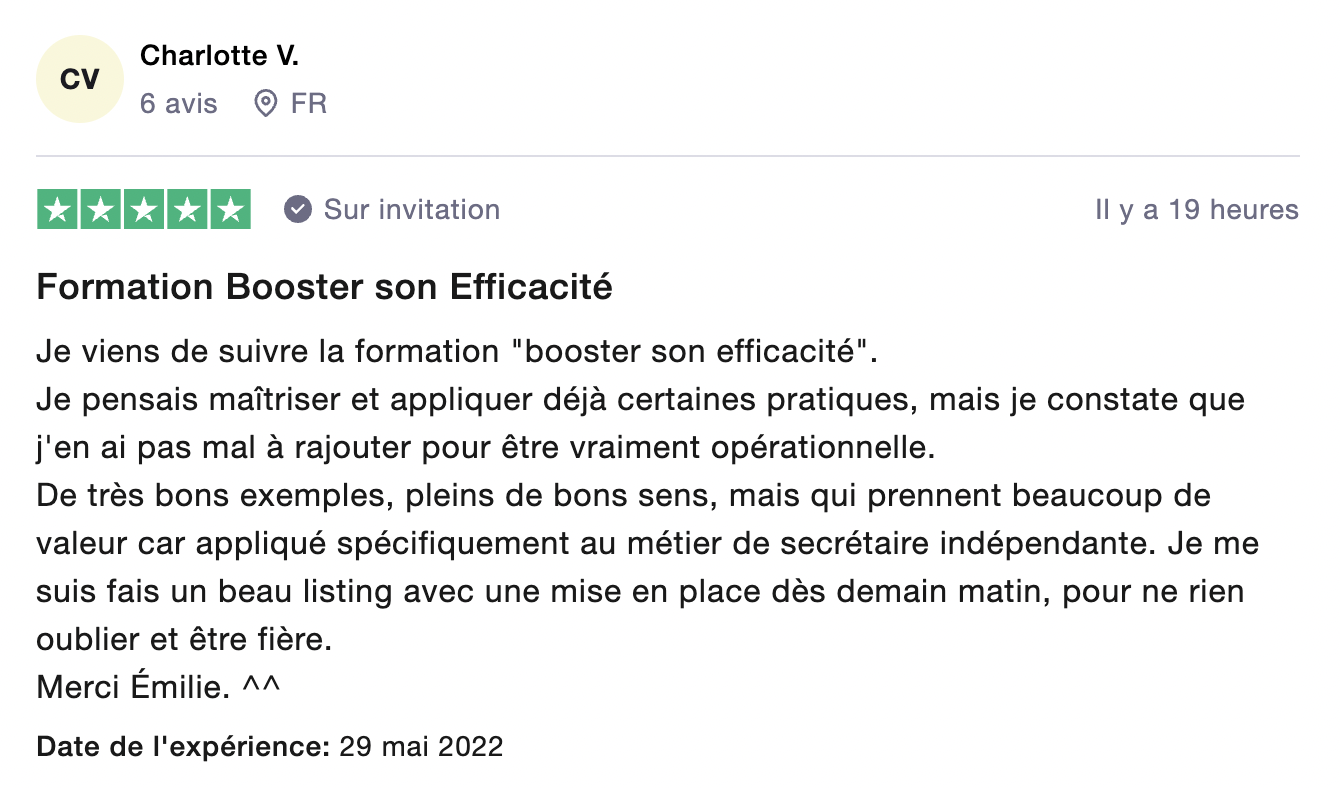Click the line starting "Je pensais maîtriser"
Screen dimensions: 1340x788
click(640, 400)
